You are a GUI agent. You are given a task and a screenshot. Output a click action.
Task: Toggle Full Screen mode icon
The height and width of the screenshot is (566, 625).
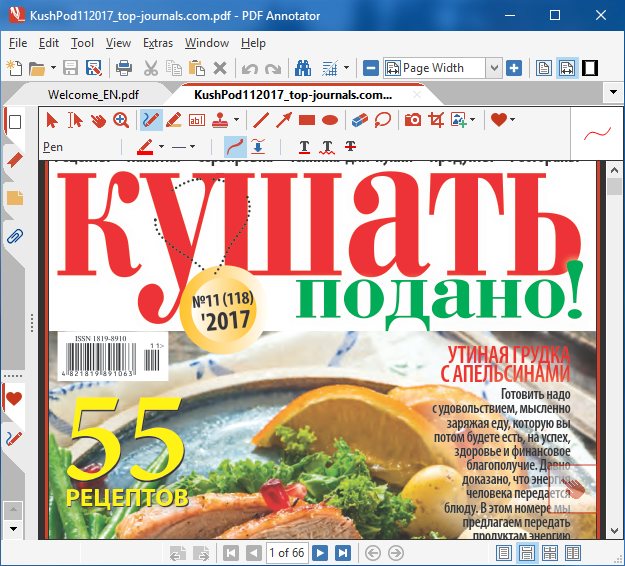[x=590, y=68]
